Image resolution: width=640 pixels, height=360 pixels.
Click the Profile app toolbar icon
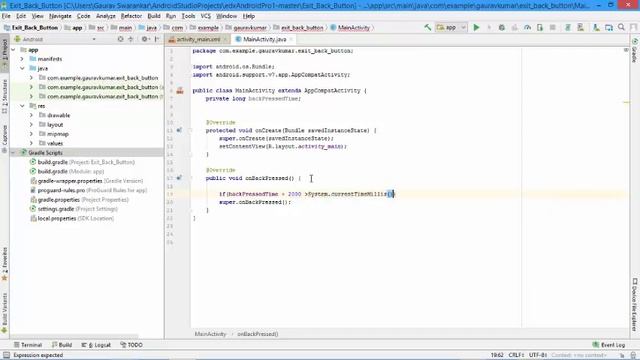coord(527,28)
